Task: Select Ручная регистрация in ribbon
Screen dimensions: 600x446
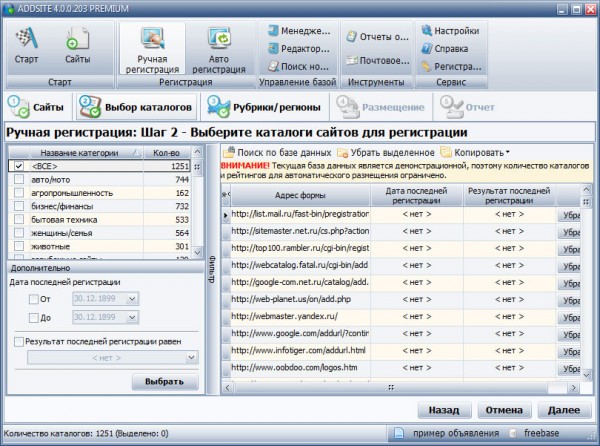Action: coord(152,49)
